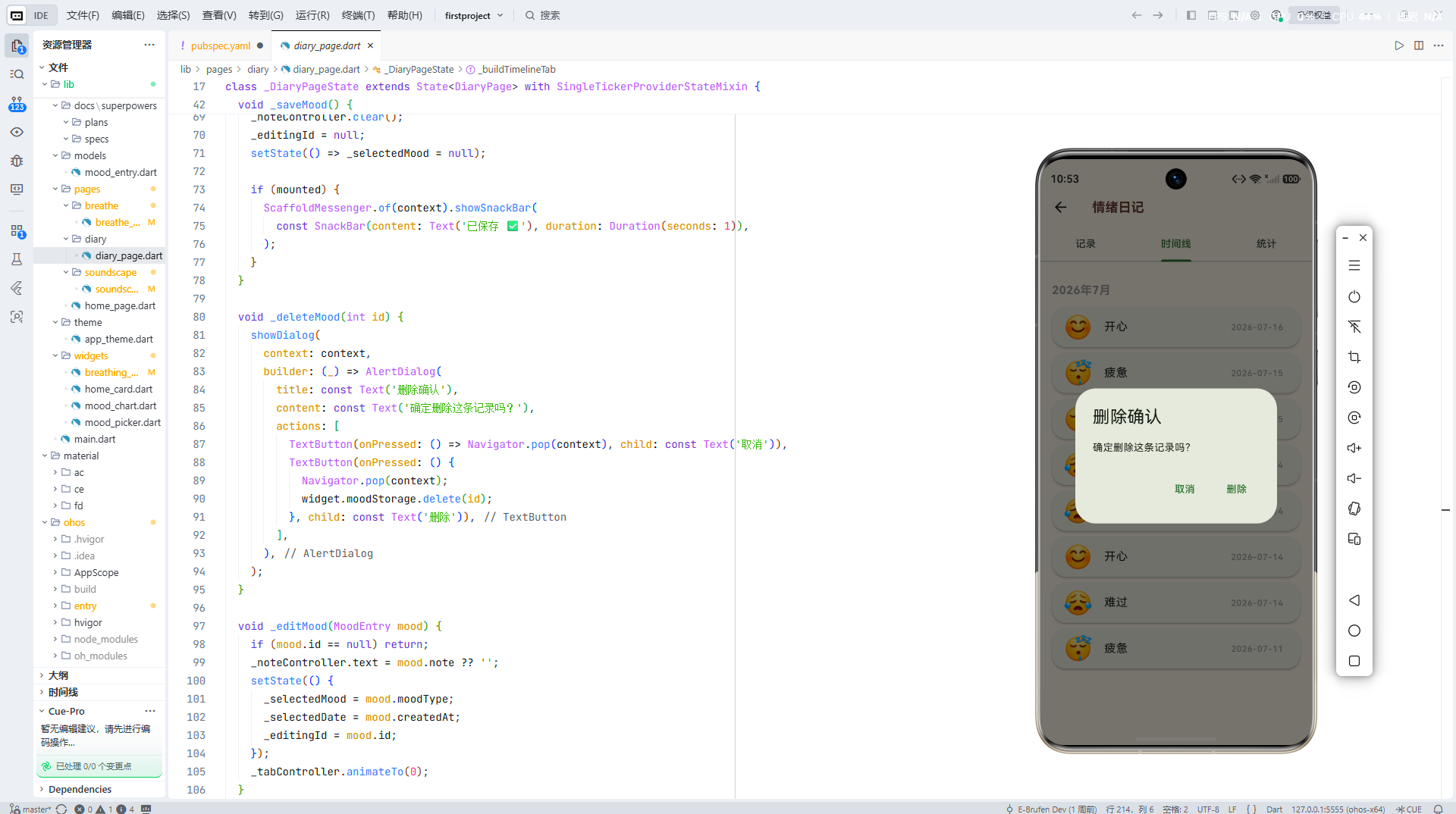Close the diary_page.dart tab
Screen dimensions: 1456x814
370,45
